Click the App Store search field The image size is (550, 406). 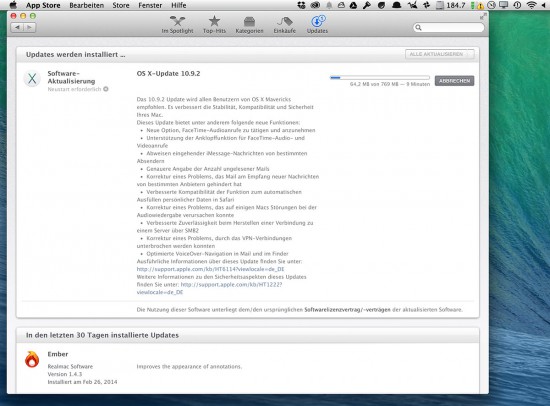[x=448, y=27]
